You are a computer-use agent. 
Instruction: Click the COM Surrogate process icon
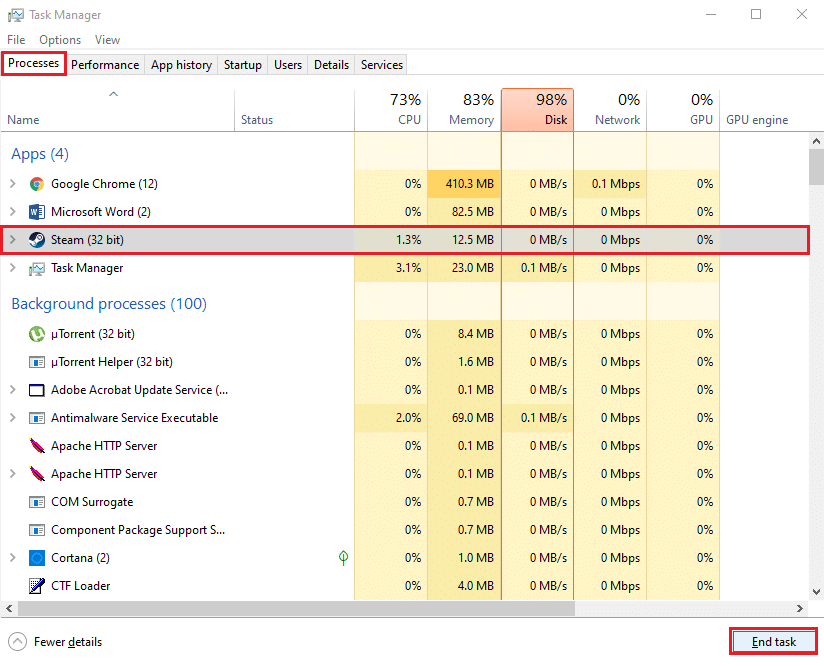coord(36,502)
